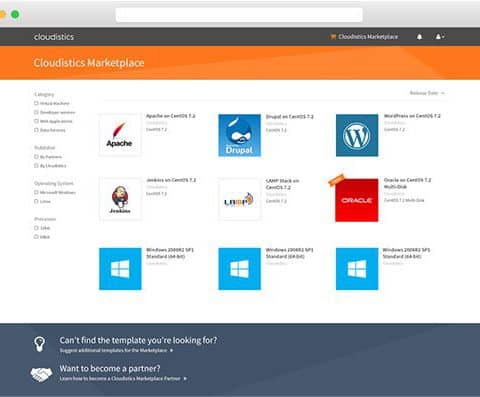Viewport: 480px width, 397px height.
Task: Open the Oracle template tile
Action: coord(357,200)
